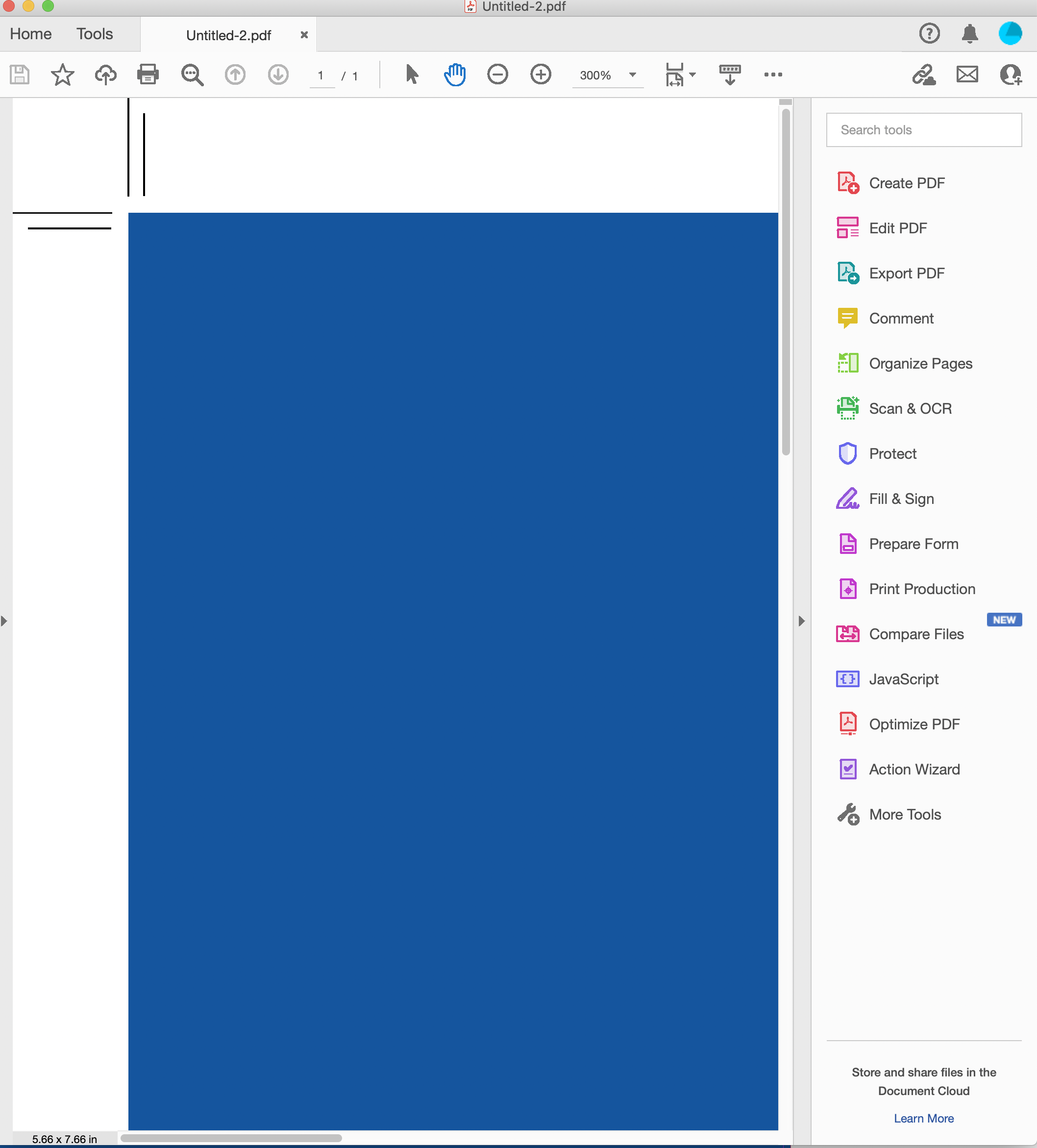Expand the left navigation pane

4,620
